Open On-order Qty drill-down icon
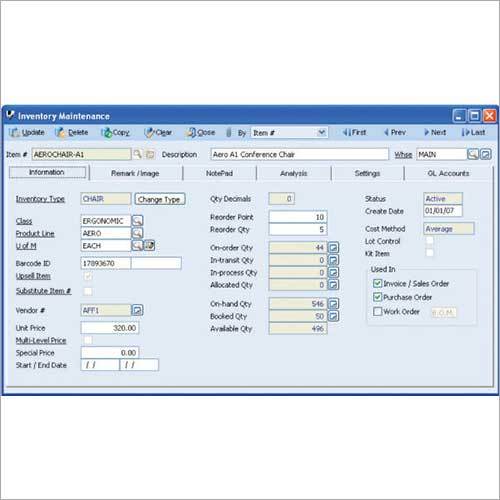This screenshot has width=500, height=500. (333, 247)
